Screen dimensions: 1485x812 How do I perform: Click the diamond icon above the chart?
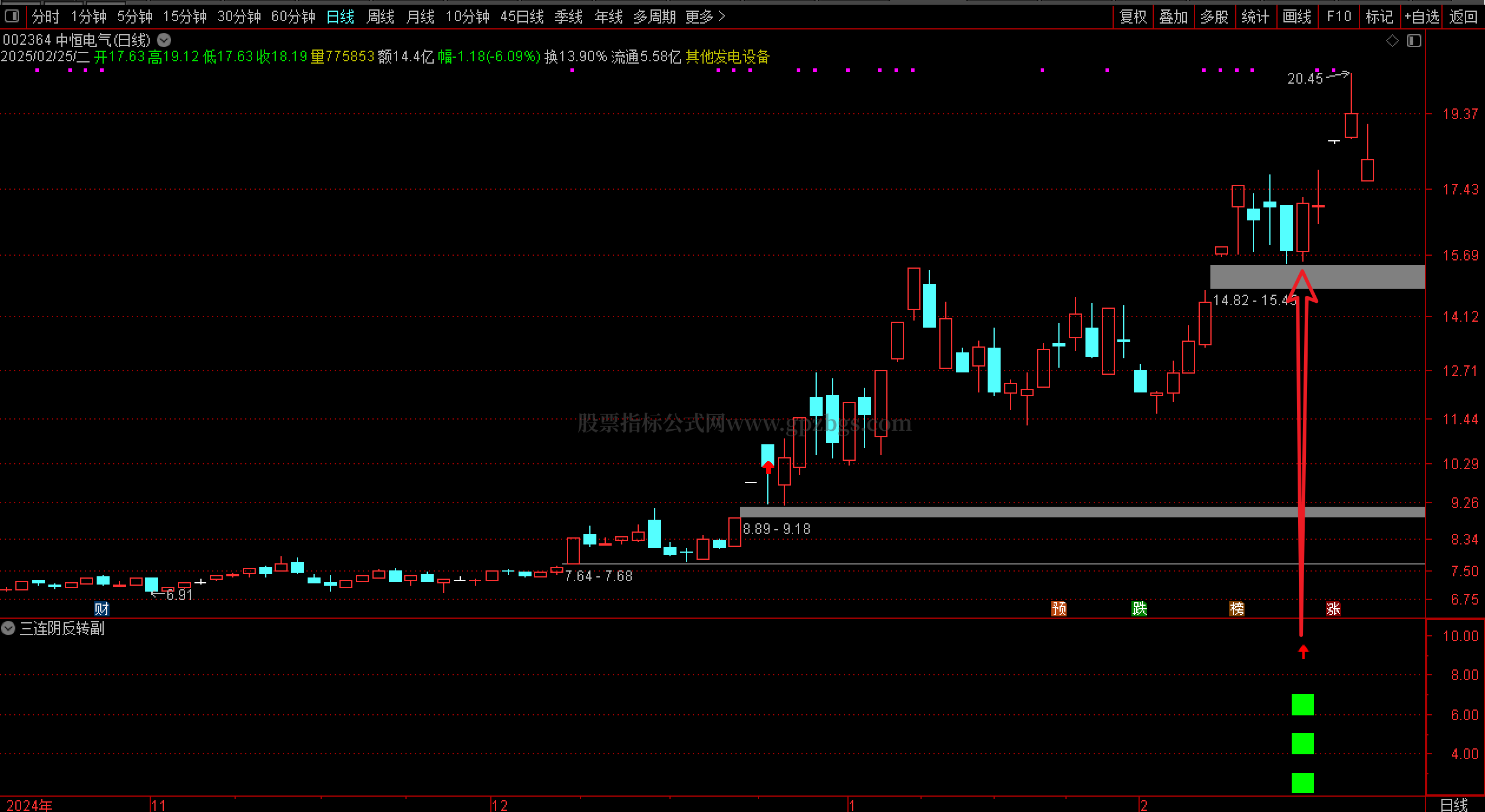tap(1392, 41)
